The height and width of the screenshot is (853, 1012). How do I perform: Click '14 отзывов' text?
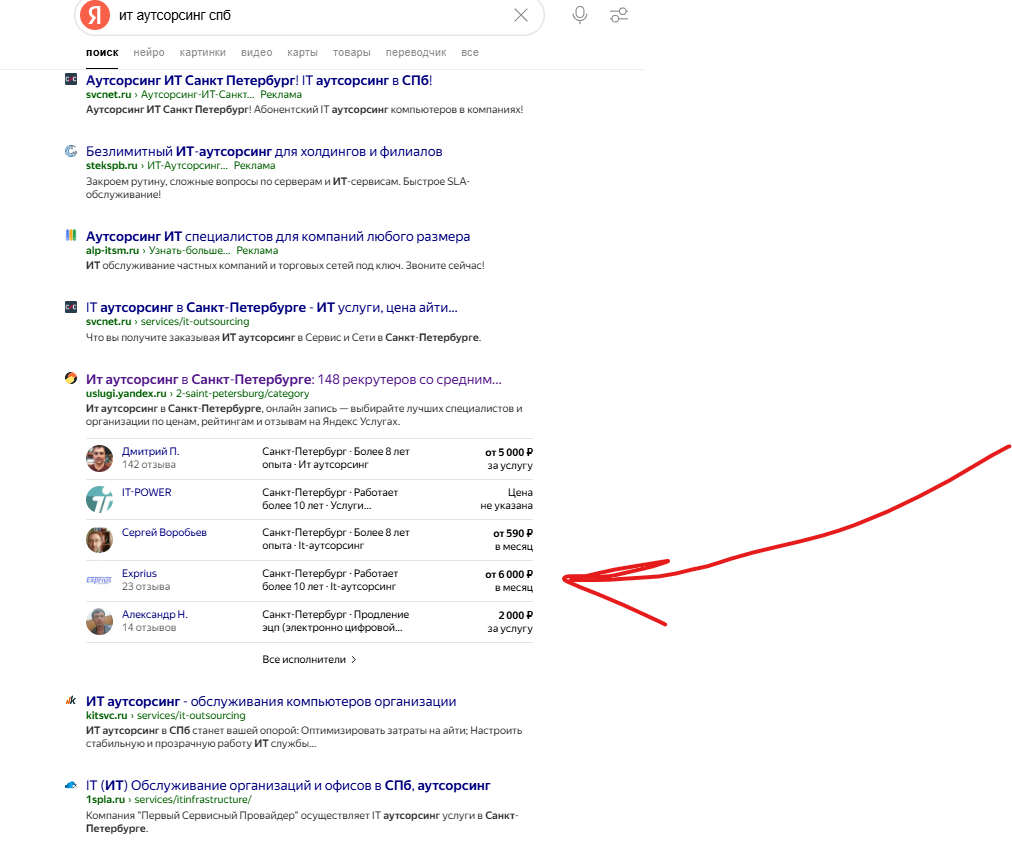pos(148,627)
